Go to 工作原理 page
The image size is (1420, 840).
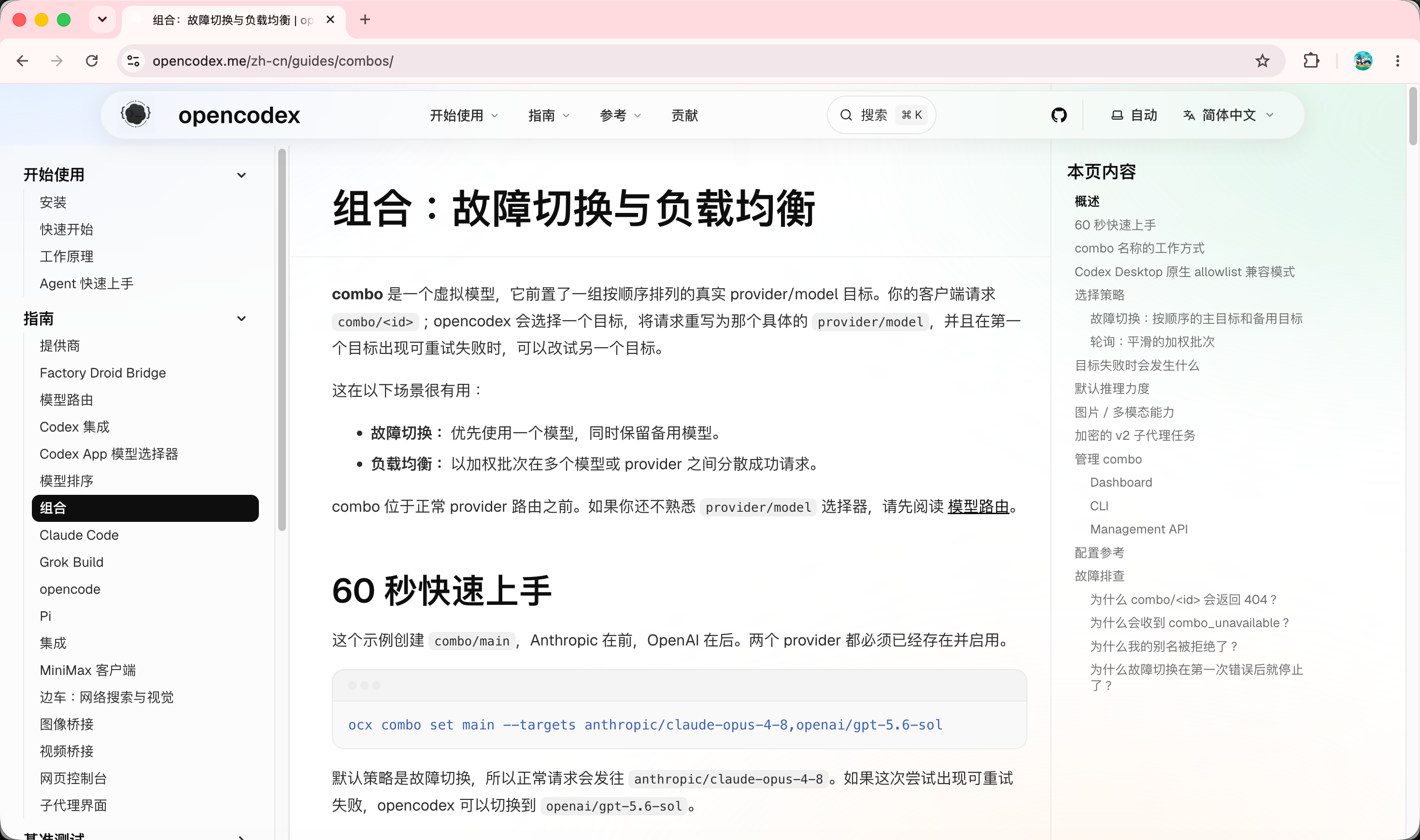point(66,256)
